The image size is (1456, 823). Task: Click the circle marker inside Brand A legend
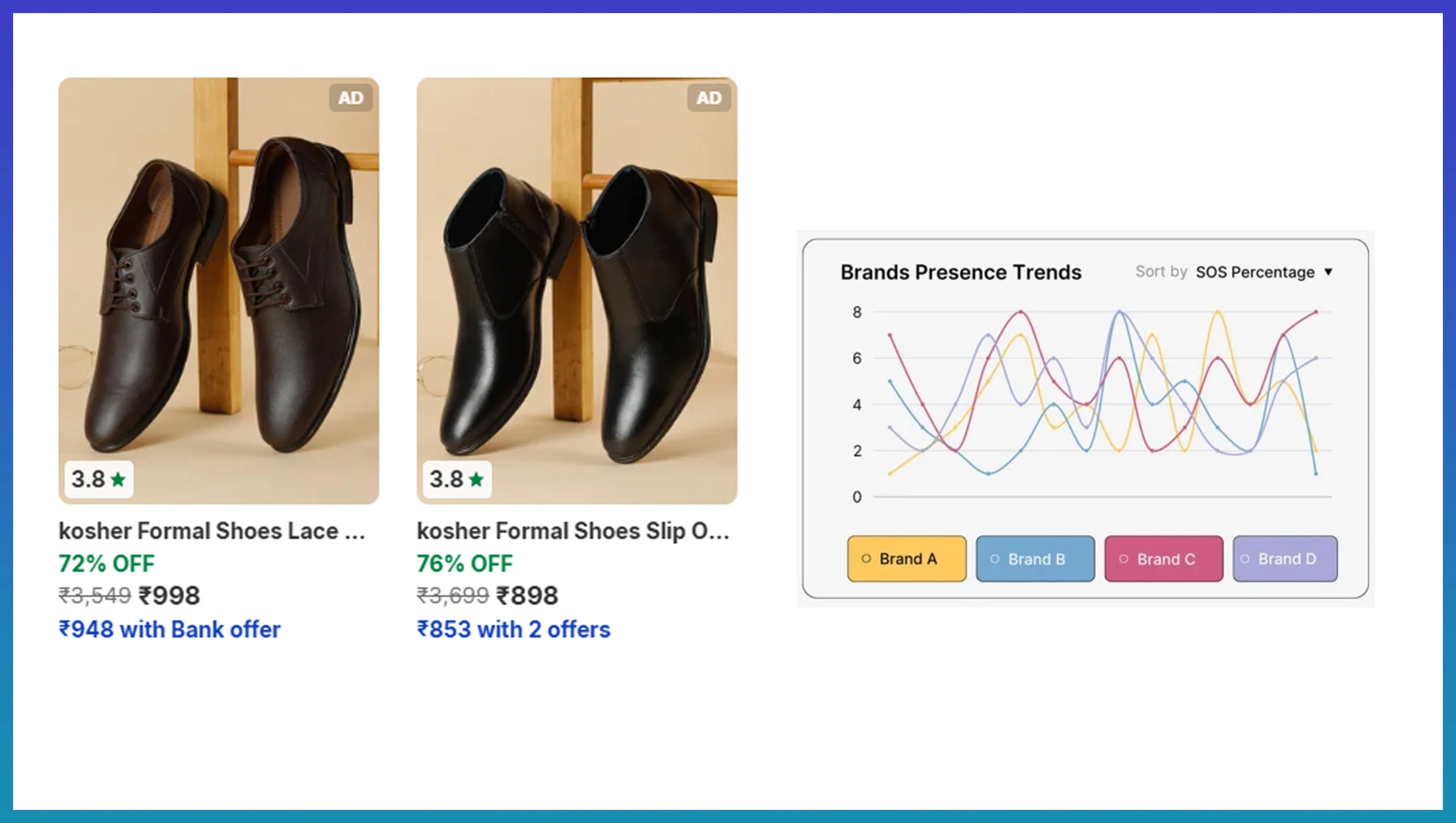(865, 558)
